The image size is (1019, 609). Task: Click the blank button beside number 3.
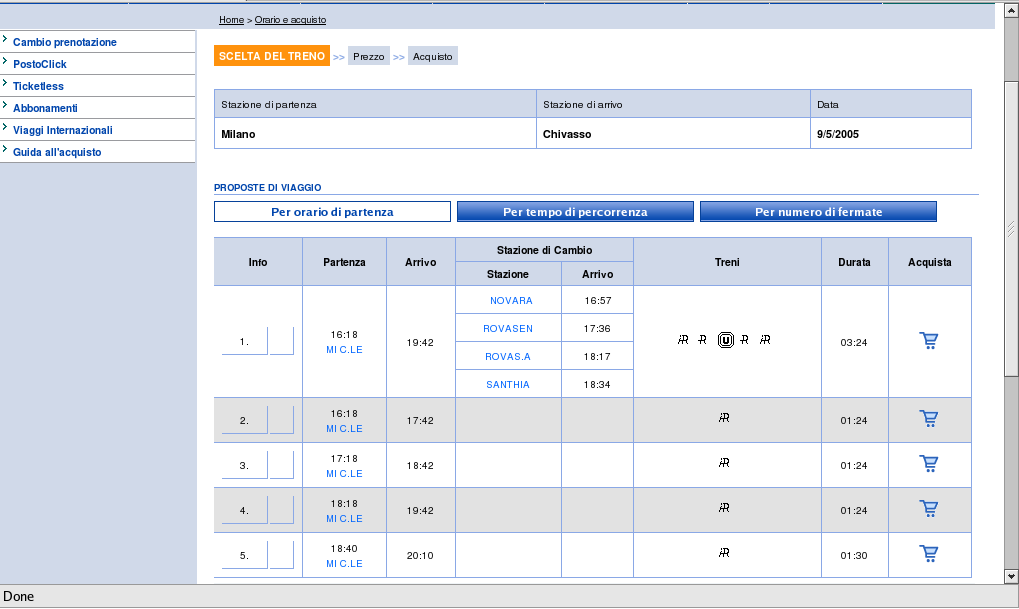click(281, 465)
